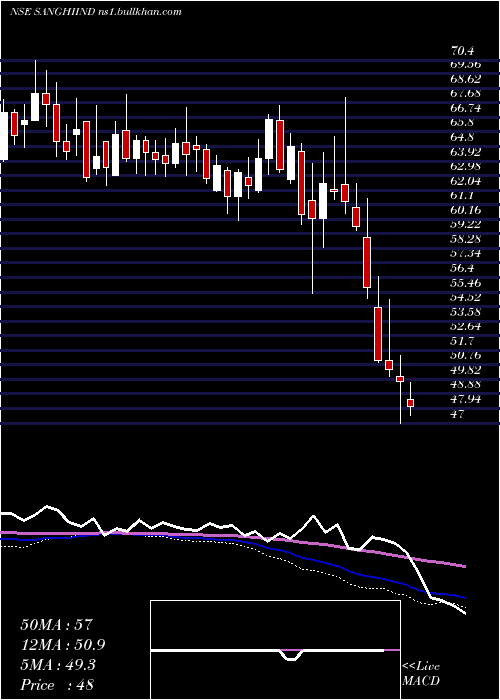The height and width of the screenshot is (700, 500).
Task: Click the last red candlestick near 47.94
Action: pyautogui.click(x=411, y=403)
